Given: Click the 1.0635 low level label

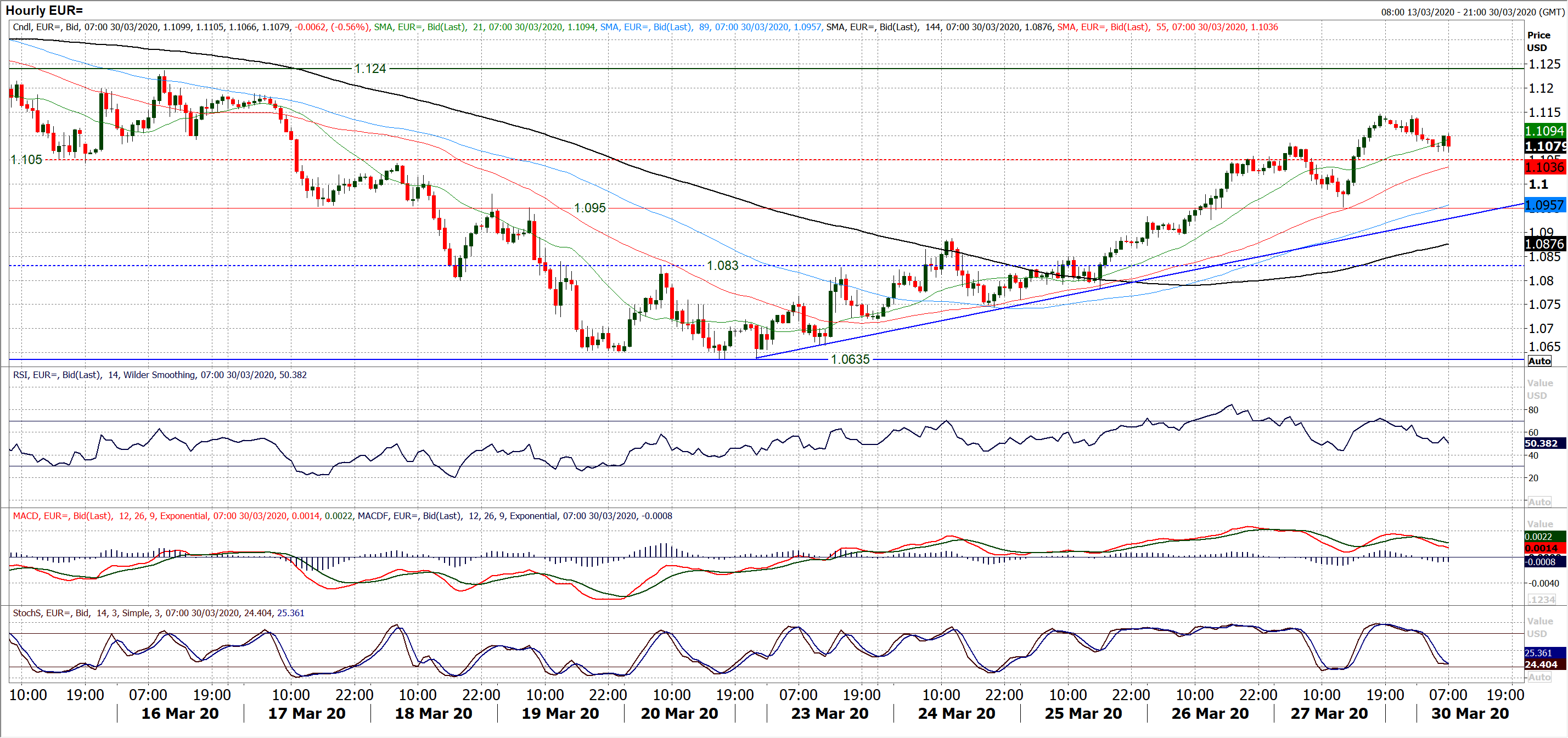Looking at the screenshot, I should pyautogui.click(x=850, y=359).
